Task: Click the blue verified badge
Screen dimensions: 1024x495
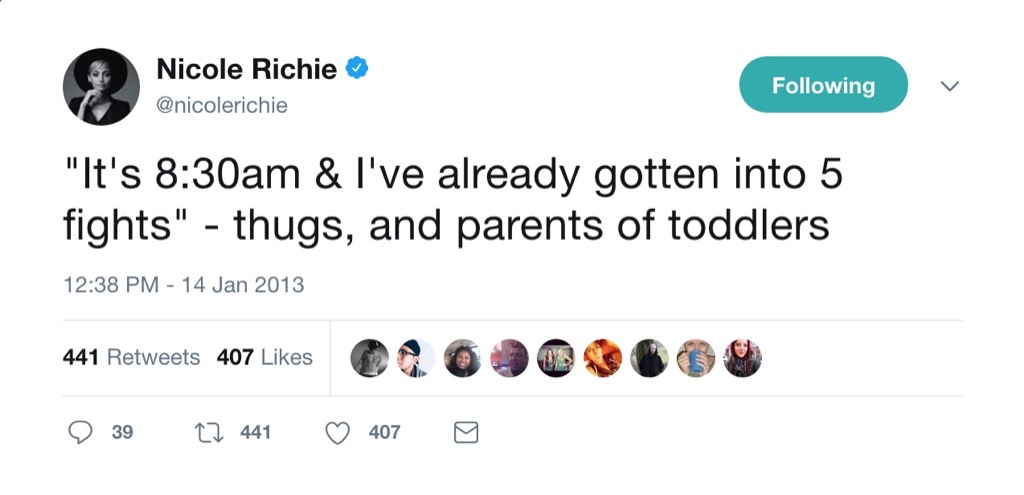Action: pyautogui.click(x=357, y=68)
